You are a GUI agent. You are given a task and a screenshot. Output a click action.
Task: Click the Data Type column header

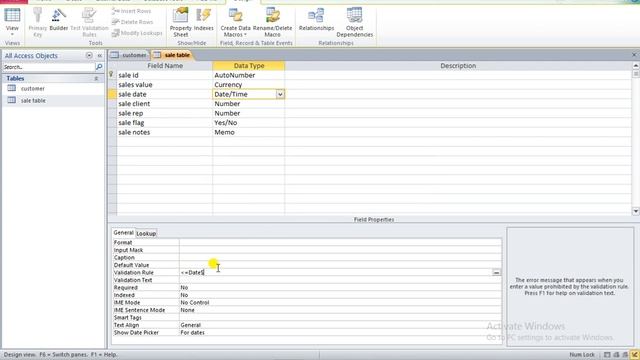click(249, 66)
